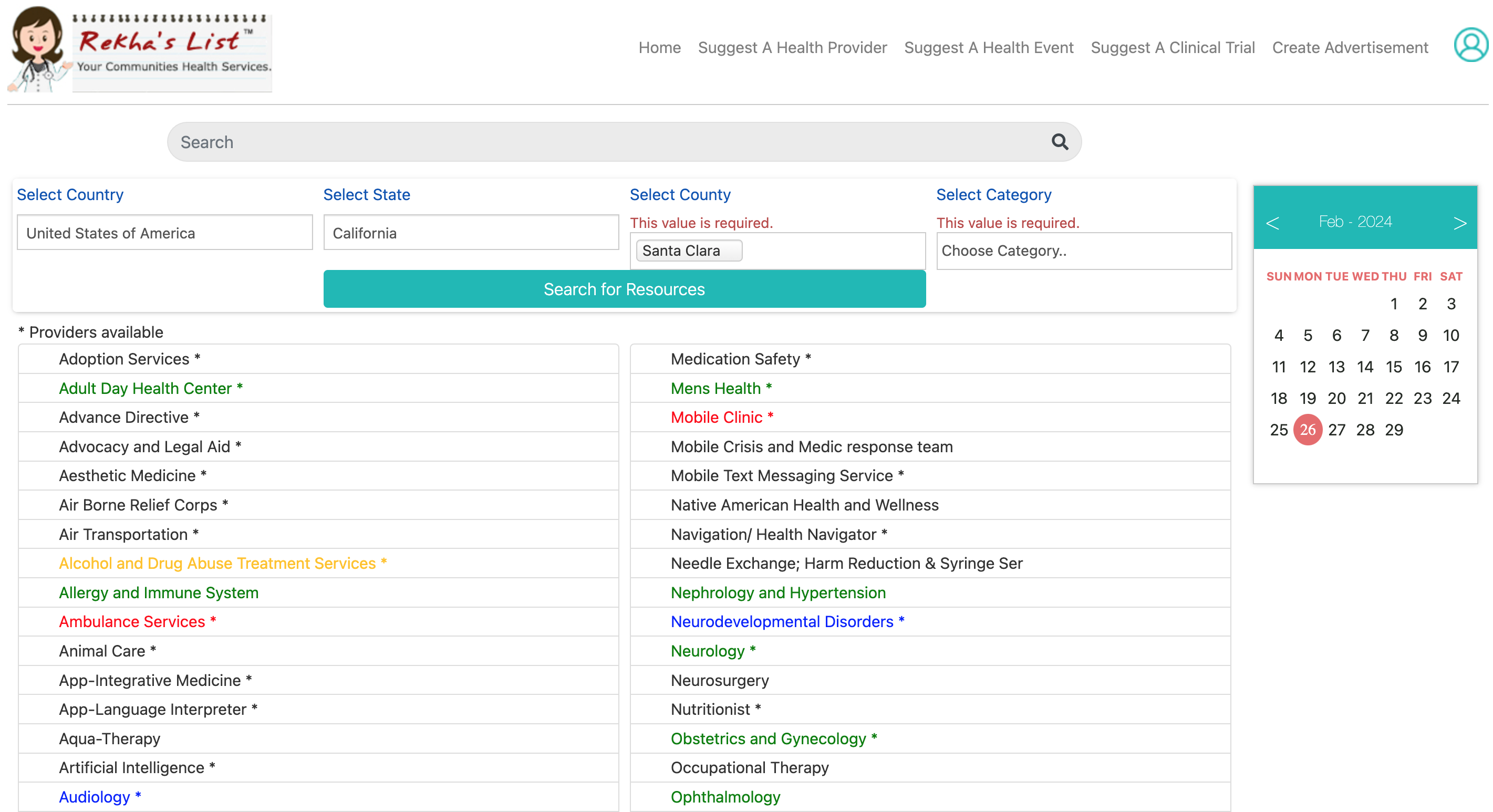Open the Select Country dropdown
1493x812 pixels.
click(164, 233)
